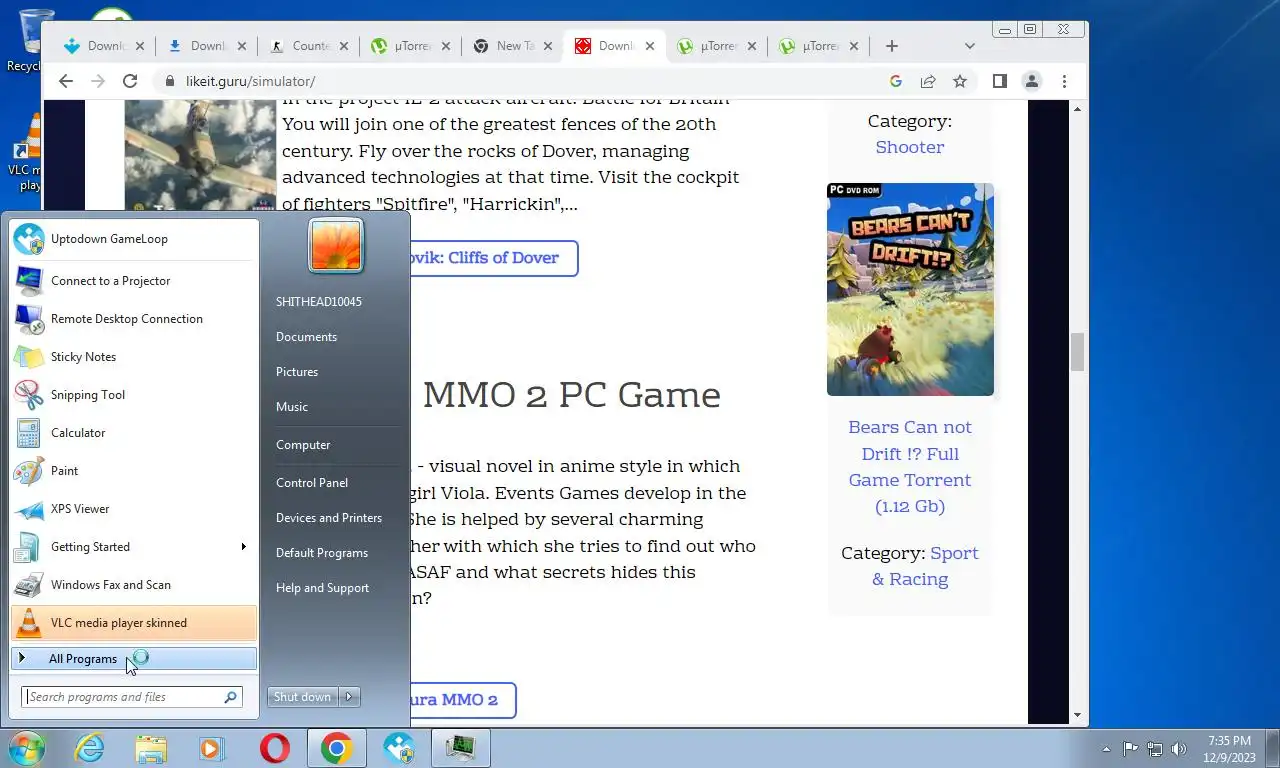Viewport: 1280px width, 768px height.
Task: Switch to Chrome on taskbar
Action: 336,748
